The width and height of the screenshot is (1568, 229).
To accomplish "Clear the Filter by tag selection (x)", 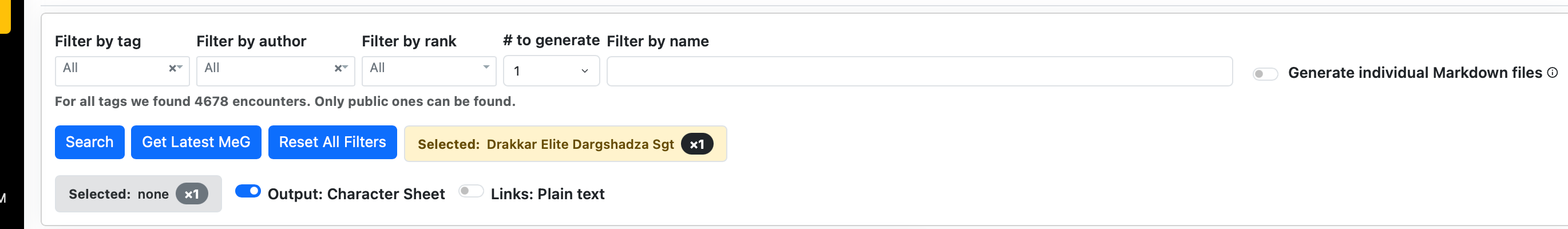I will 172,69.
